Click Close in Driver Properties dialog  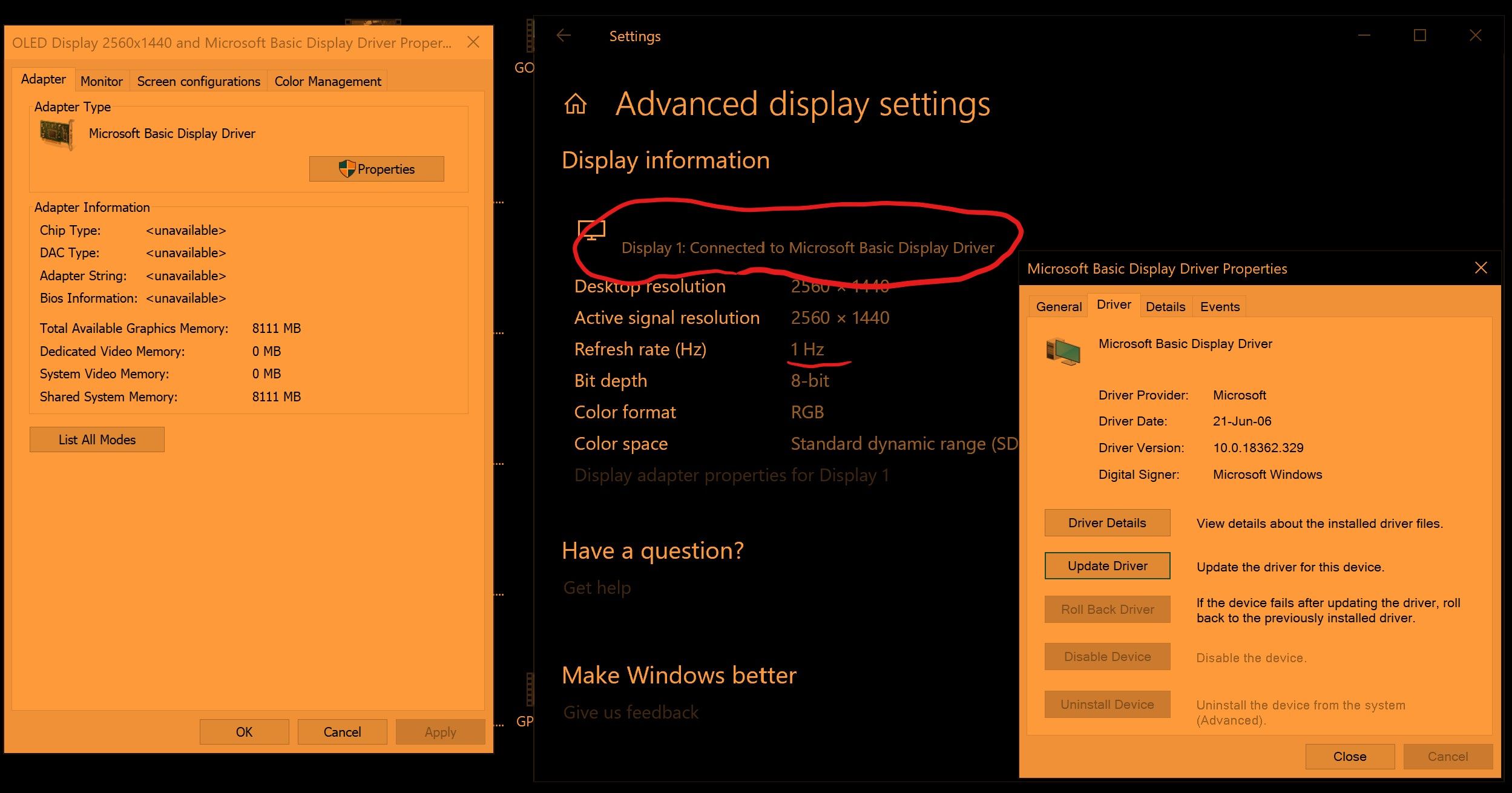[1350, 757]
